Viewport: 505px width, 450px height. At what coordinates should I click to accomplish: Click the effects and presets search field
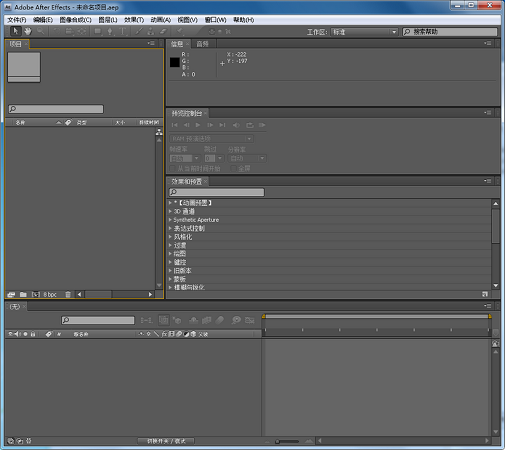click(x=217, y=192)
